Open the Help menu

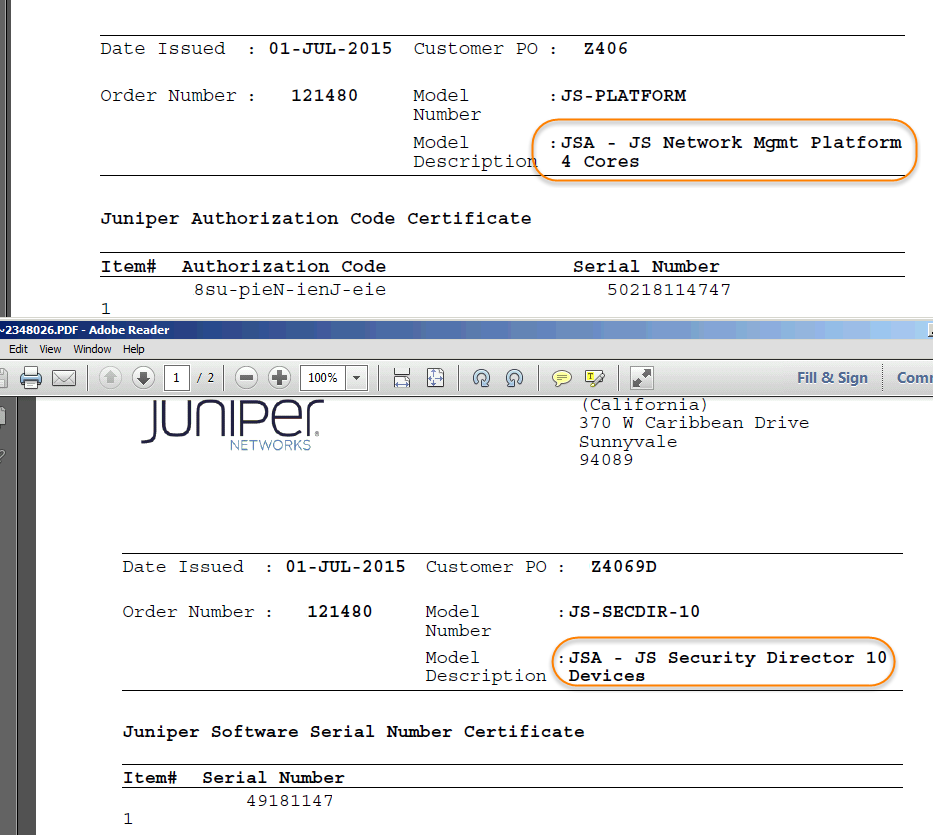134,349
